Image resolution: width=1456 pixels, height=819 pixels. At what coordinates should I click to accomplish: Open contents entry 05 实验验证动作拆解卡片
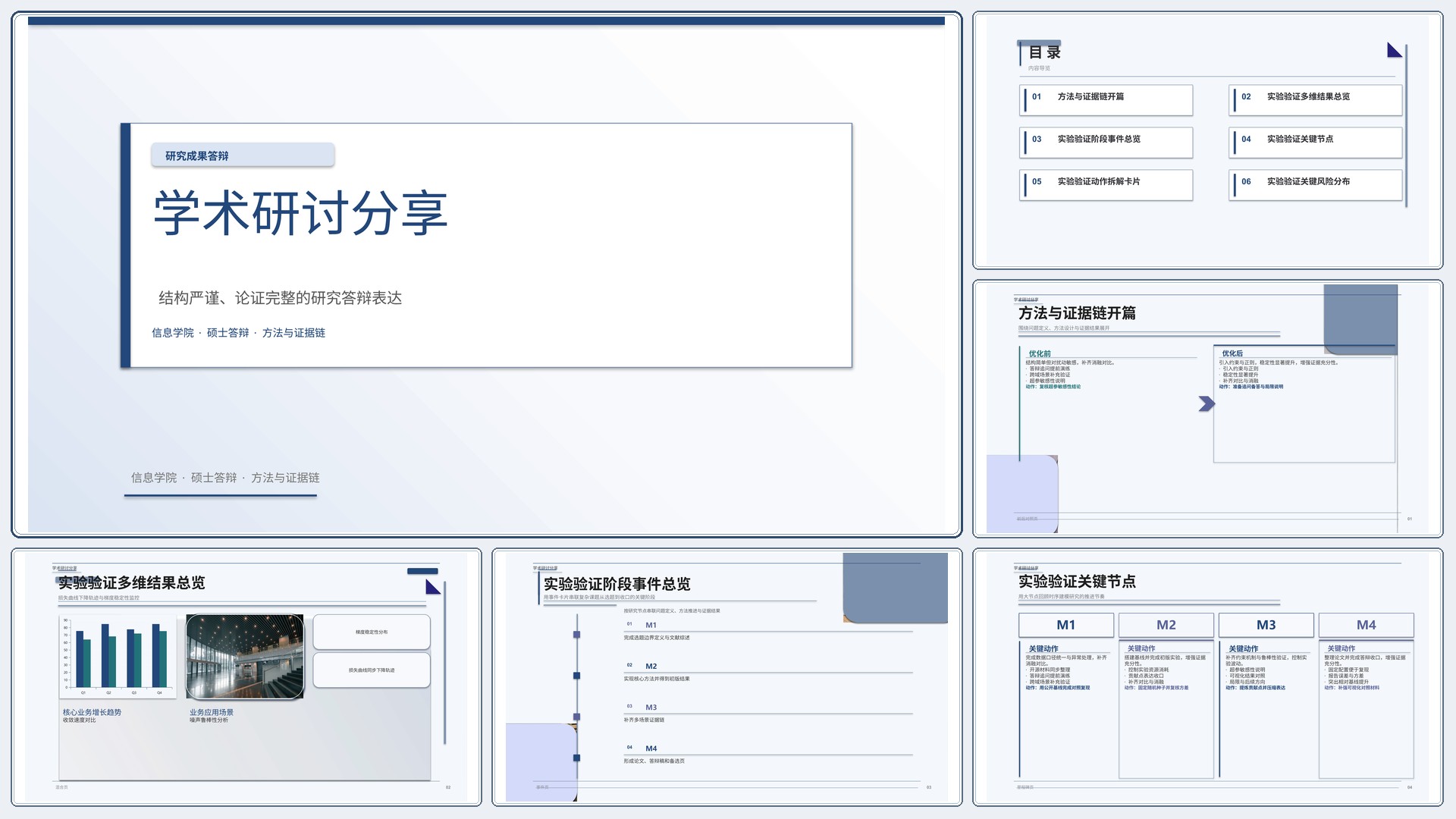click(x=1106, y=185)
